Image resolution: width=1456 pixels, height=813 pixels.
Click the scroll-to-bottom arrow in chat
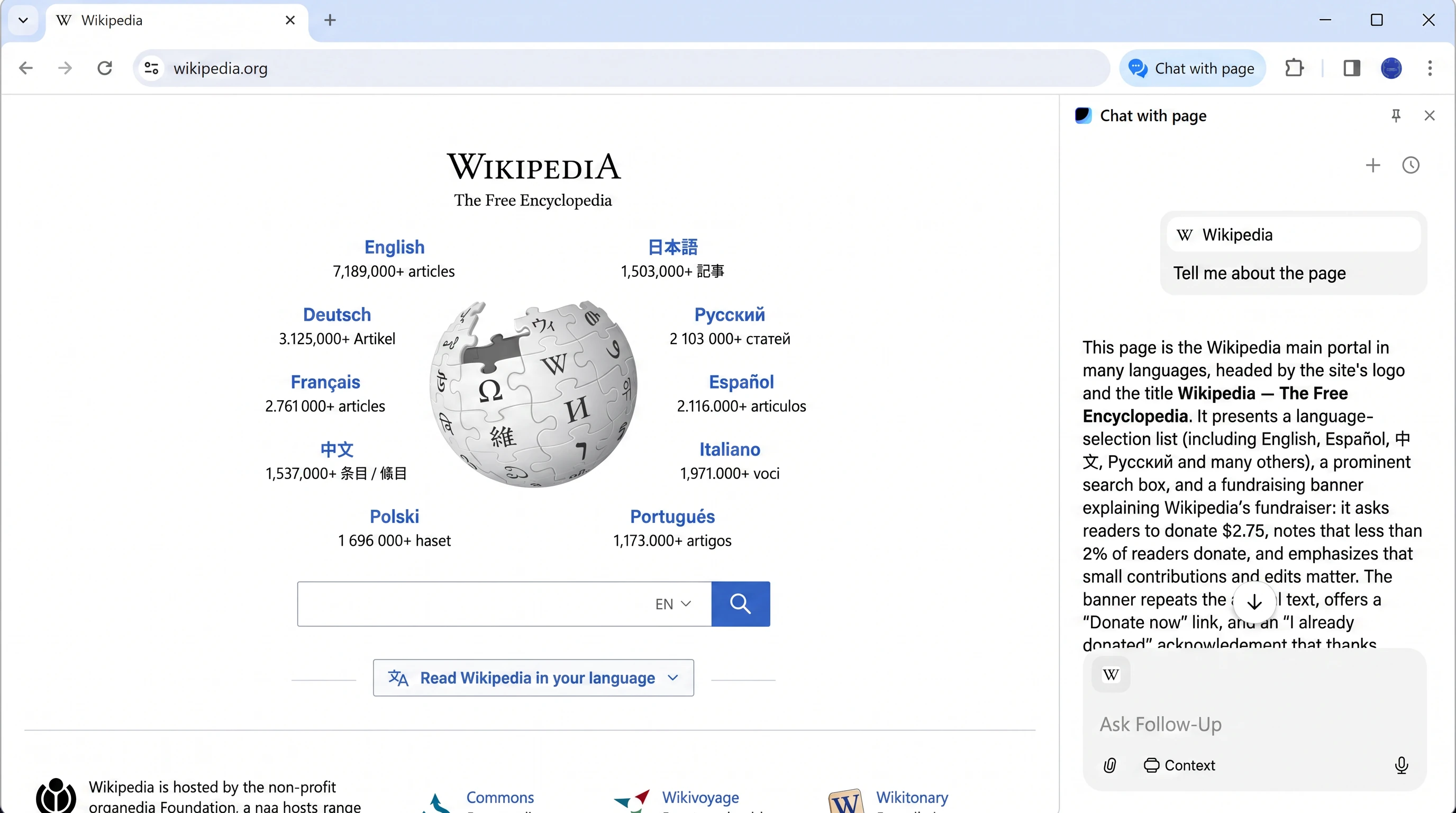[1254, 602]
